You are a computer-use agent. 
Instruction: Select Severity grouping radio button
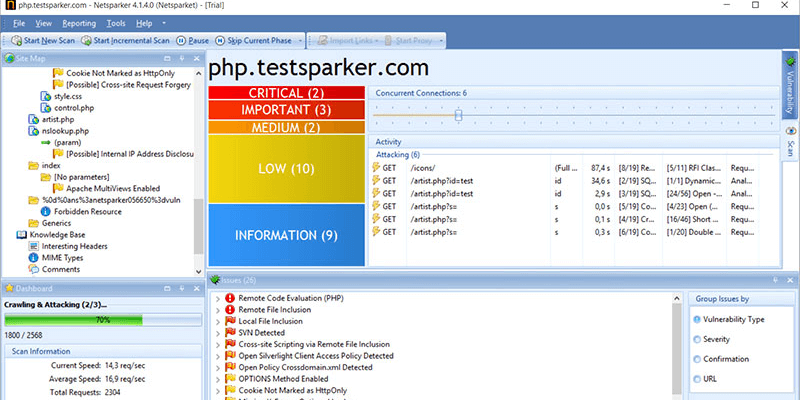(697, 339)
